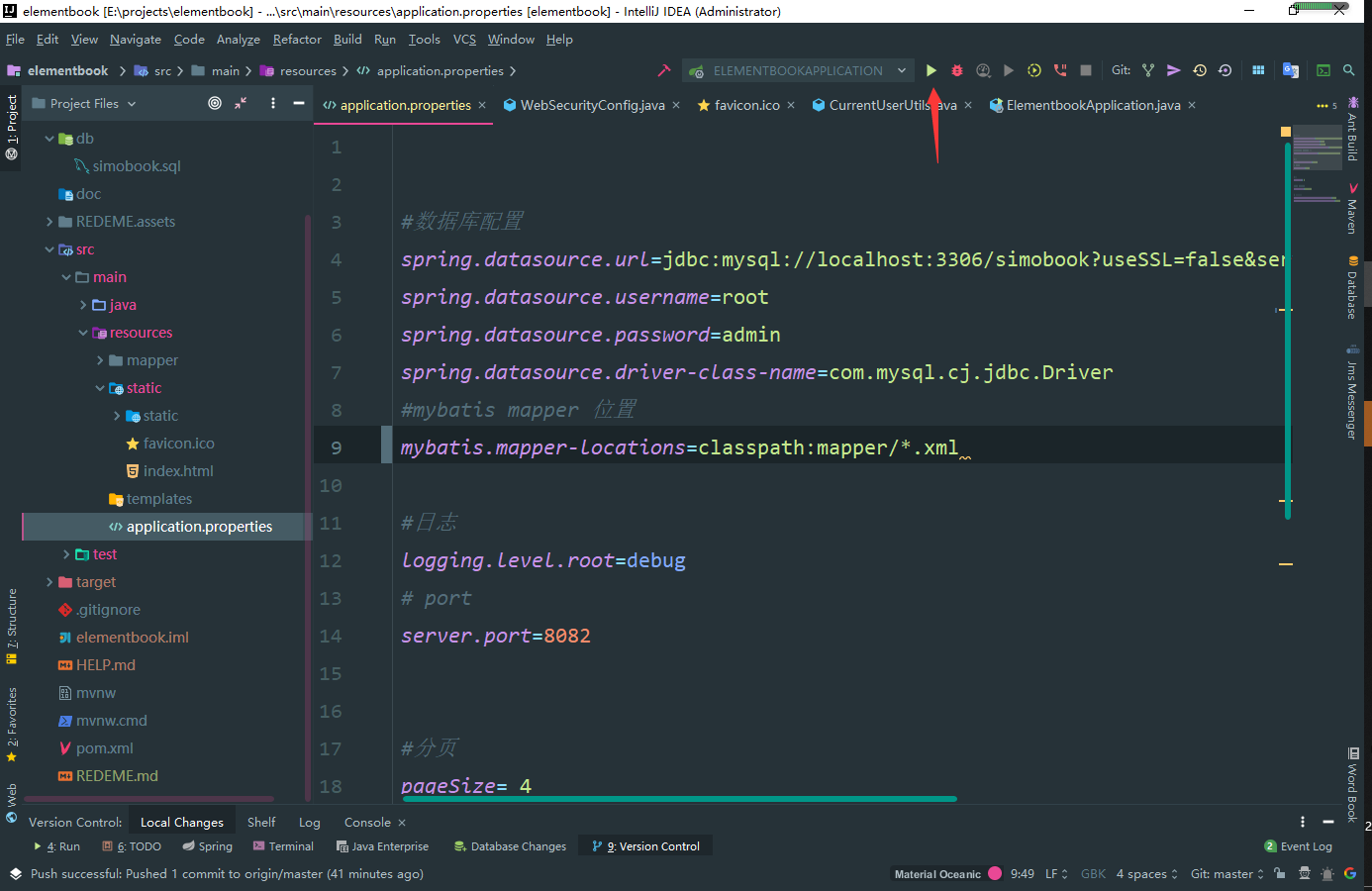Switch to the Shelf tab

point(261,822)
